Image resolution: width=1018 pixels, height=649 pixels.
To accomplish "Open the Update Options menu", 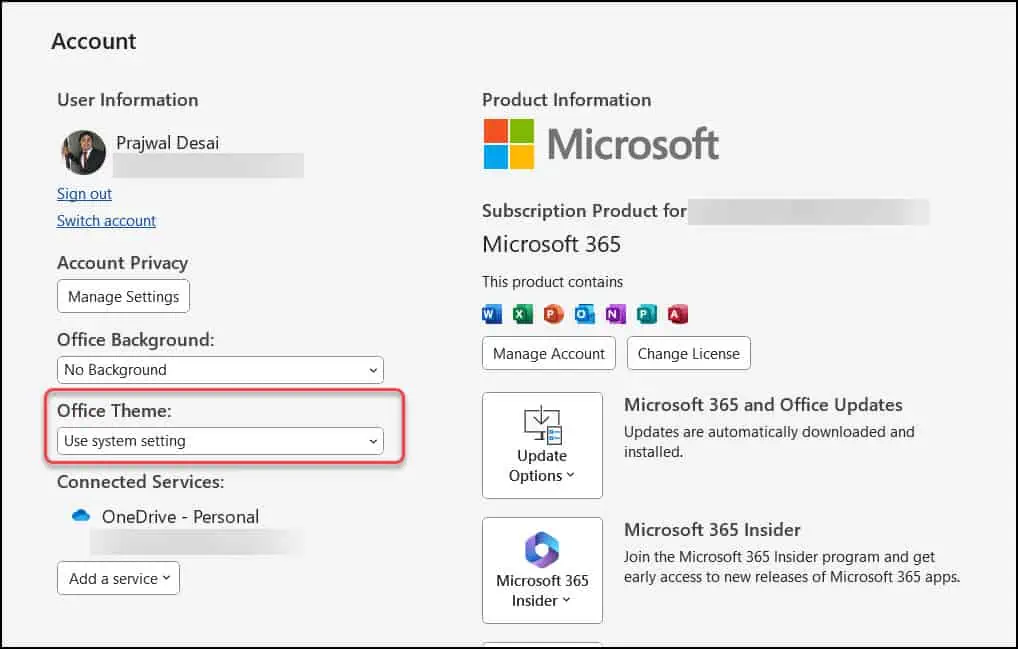I will tap(542, 445).
